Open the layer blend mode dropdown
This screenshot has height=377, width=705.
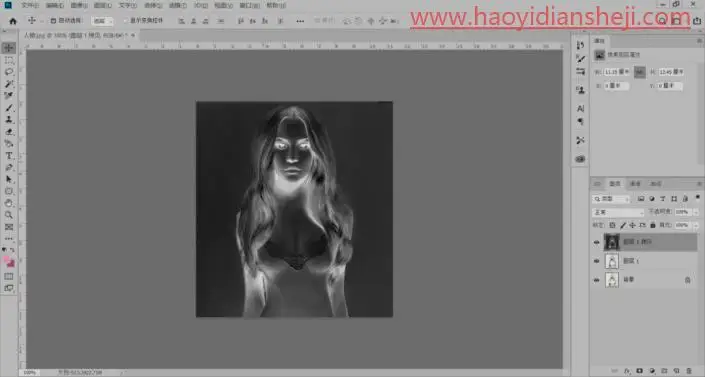[x=619, y=212]
